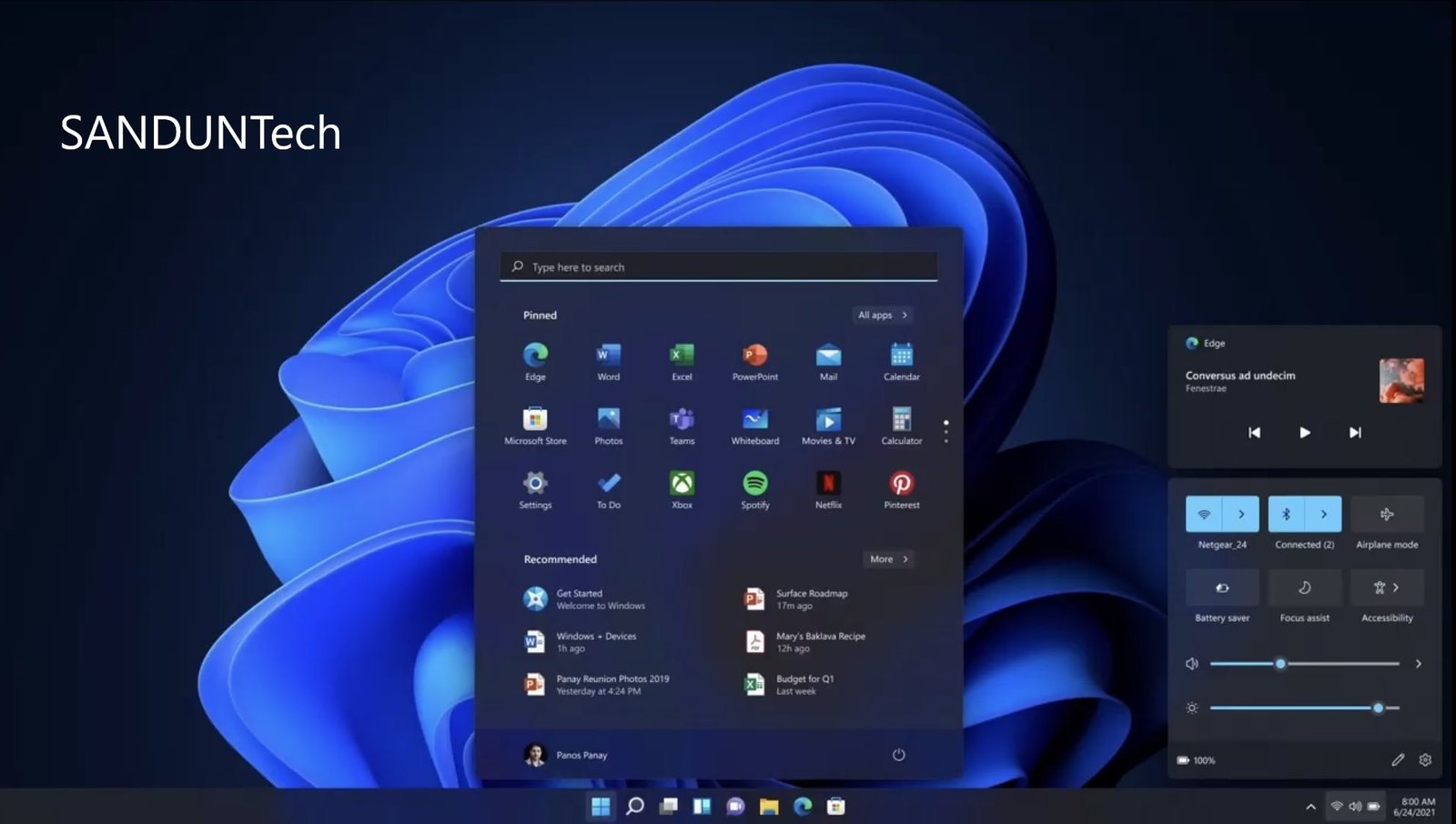
Task: Skip to next track
Action: [x=1355, y=433]
